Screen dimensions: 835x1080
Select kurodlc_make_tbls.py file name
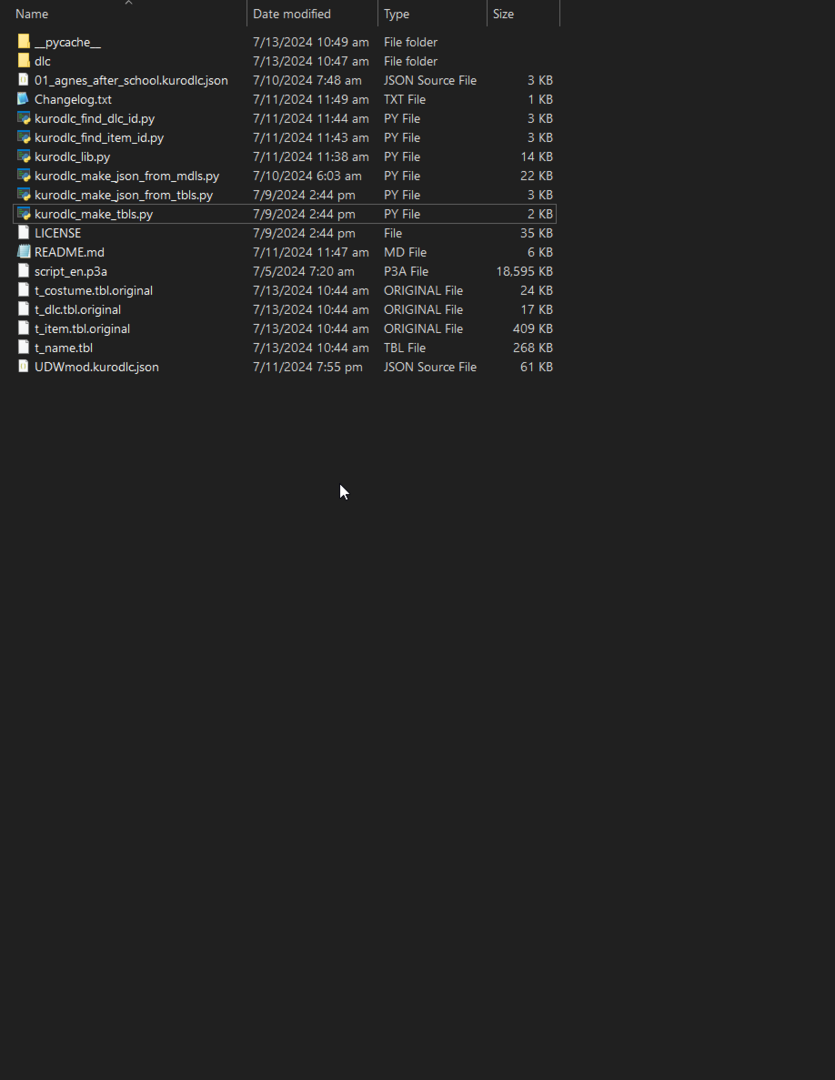(94, 214)
